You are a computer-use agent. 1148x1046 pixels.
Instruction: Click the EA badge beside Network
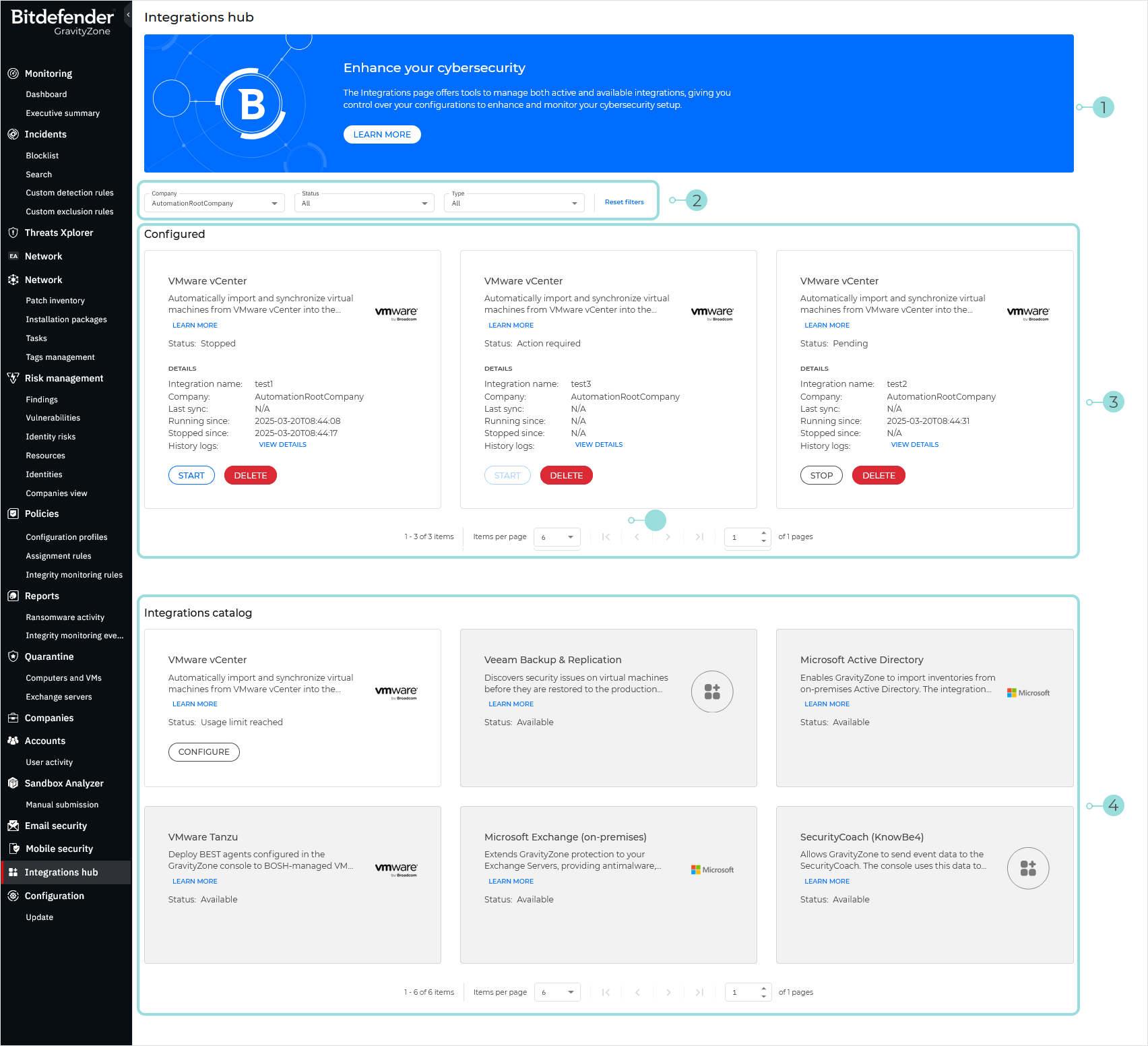pyautogui.click(x=13, y=256)
